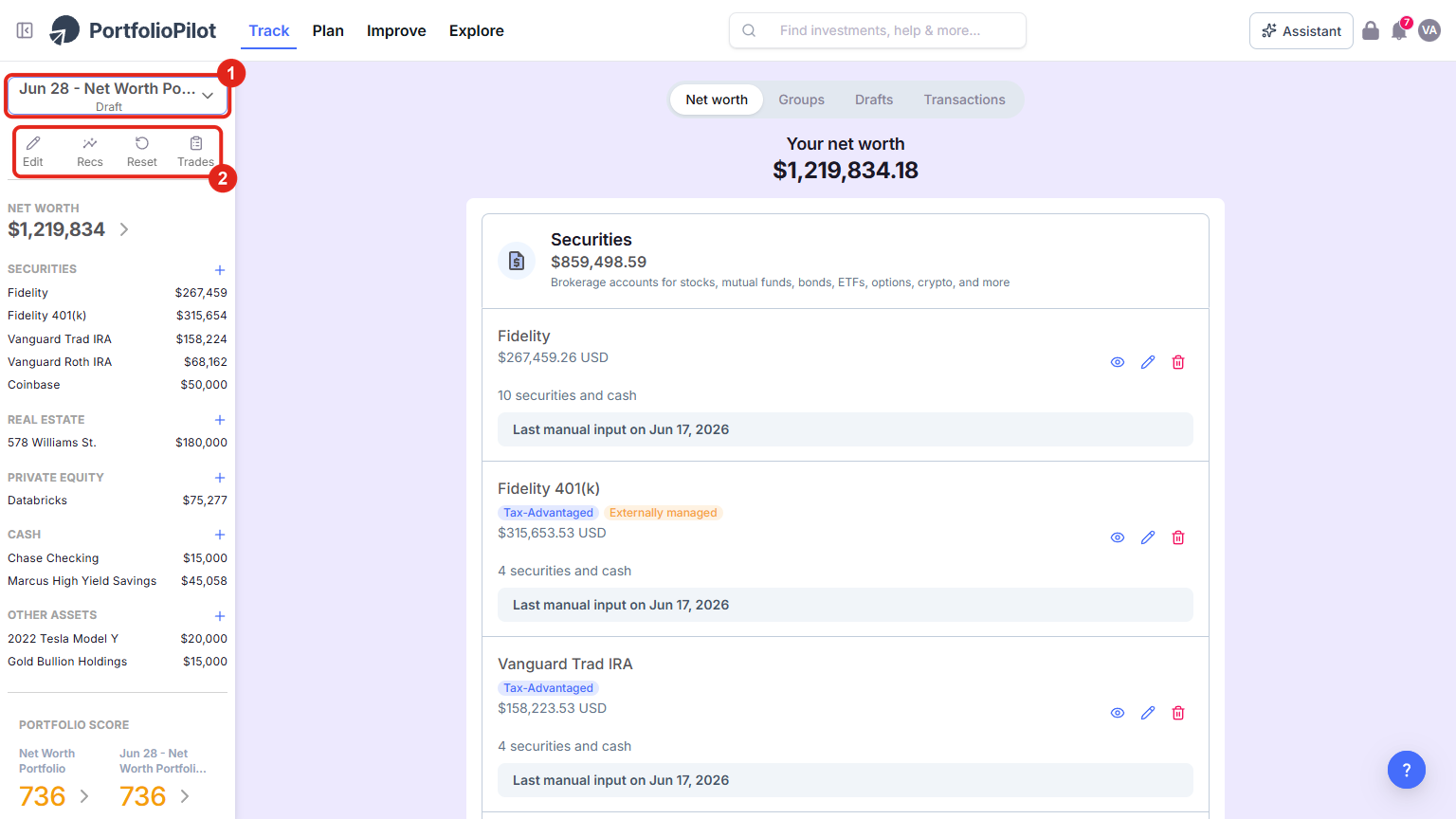Viewport: 1456px width, 819px height.
Task: Open Databricks private equity entry
Action: (118, 500)
